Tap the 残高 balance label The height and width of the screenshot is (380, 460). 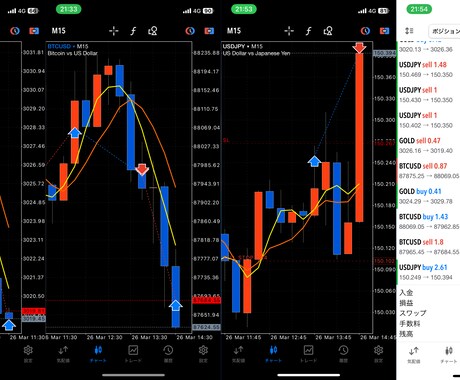[x=406, y=334]
